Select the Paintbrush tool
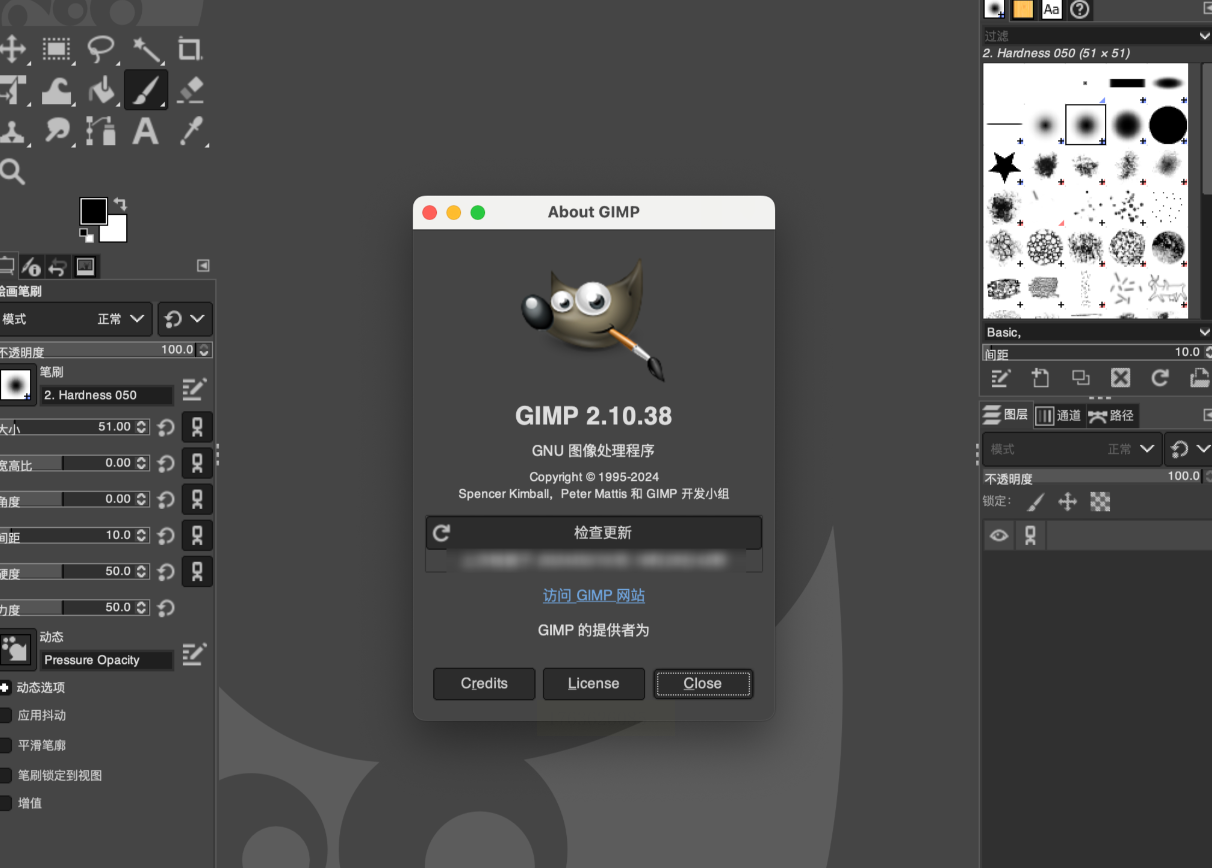 (146, 90)
